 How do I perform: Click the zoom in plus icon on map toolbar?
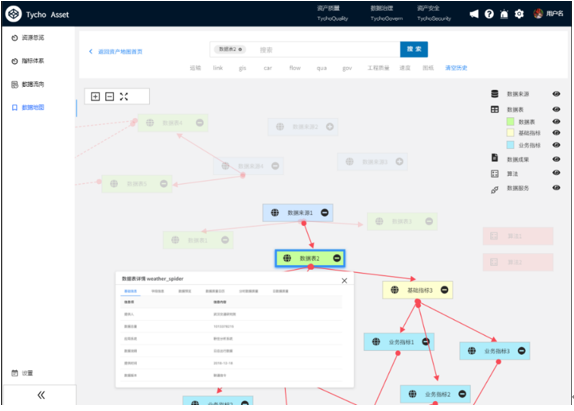click(x=95, y=97)
